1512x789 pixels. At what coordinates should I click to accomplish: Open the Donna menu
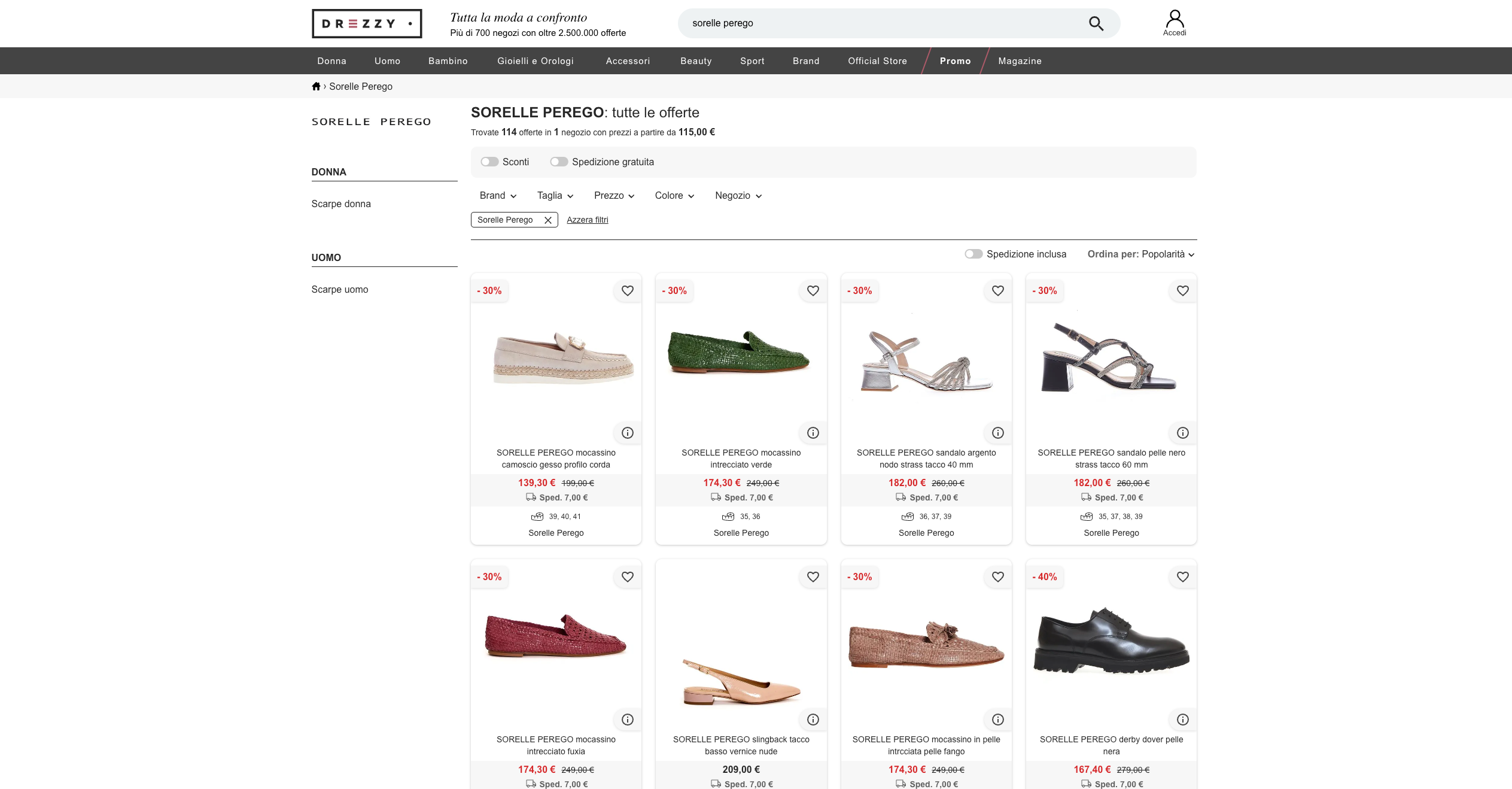(x=331, y=61)
